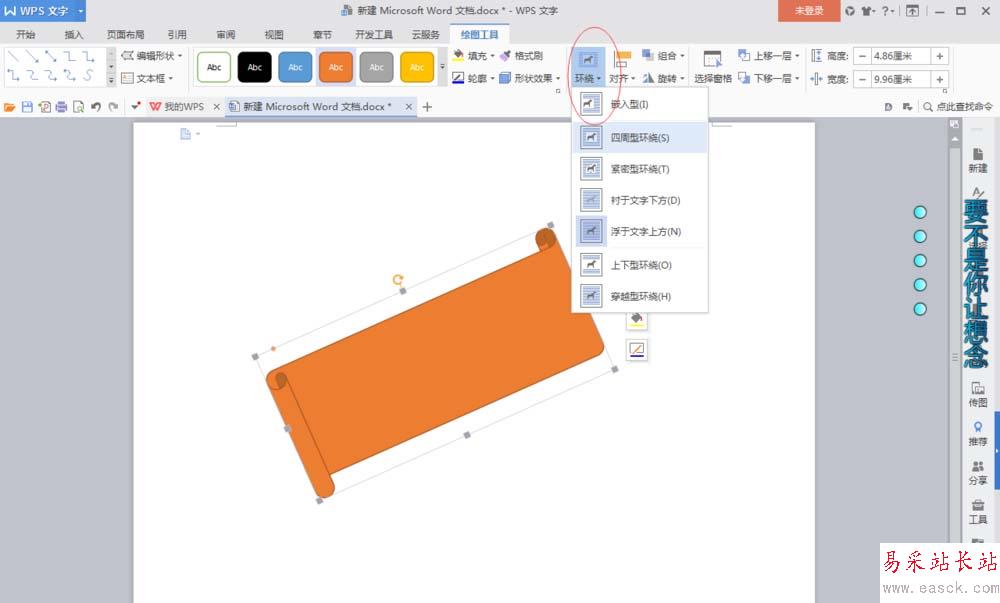This screenshot has height=603, width=1000.
Task: Close the 新建 Microsoft Word 文档.docx tab
Action: [x=409, y=106]
